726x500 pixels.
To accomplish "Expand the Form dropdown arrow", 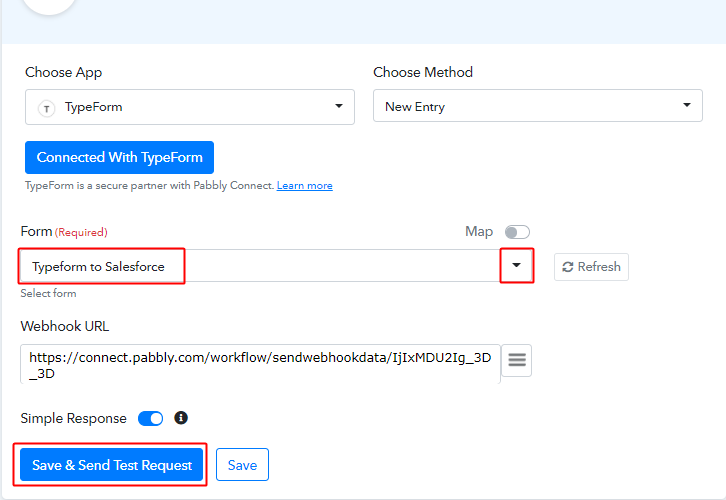I will coord(517,265).
